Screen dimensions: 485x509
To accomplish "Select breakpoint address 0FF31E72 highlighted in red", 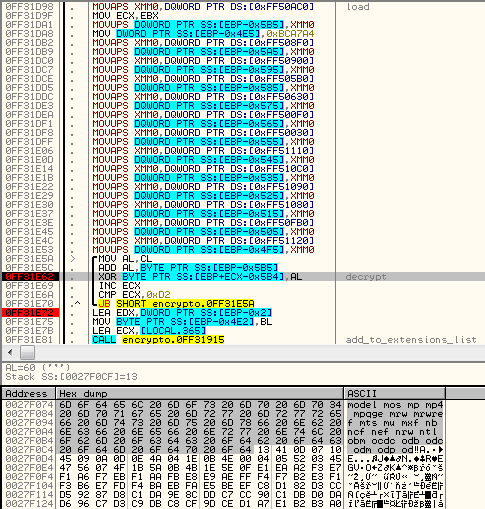I will coord(30,313).
